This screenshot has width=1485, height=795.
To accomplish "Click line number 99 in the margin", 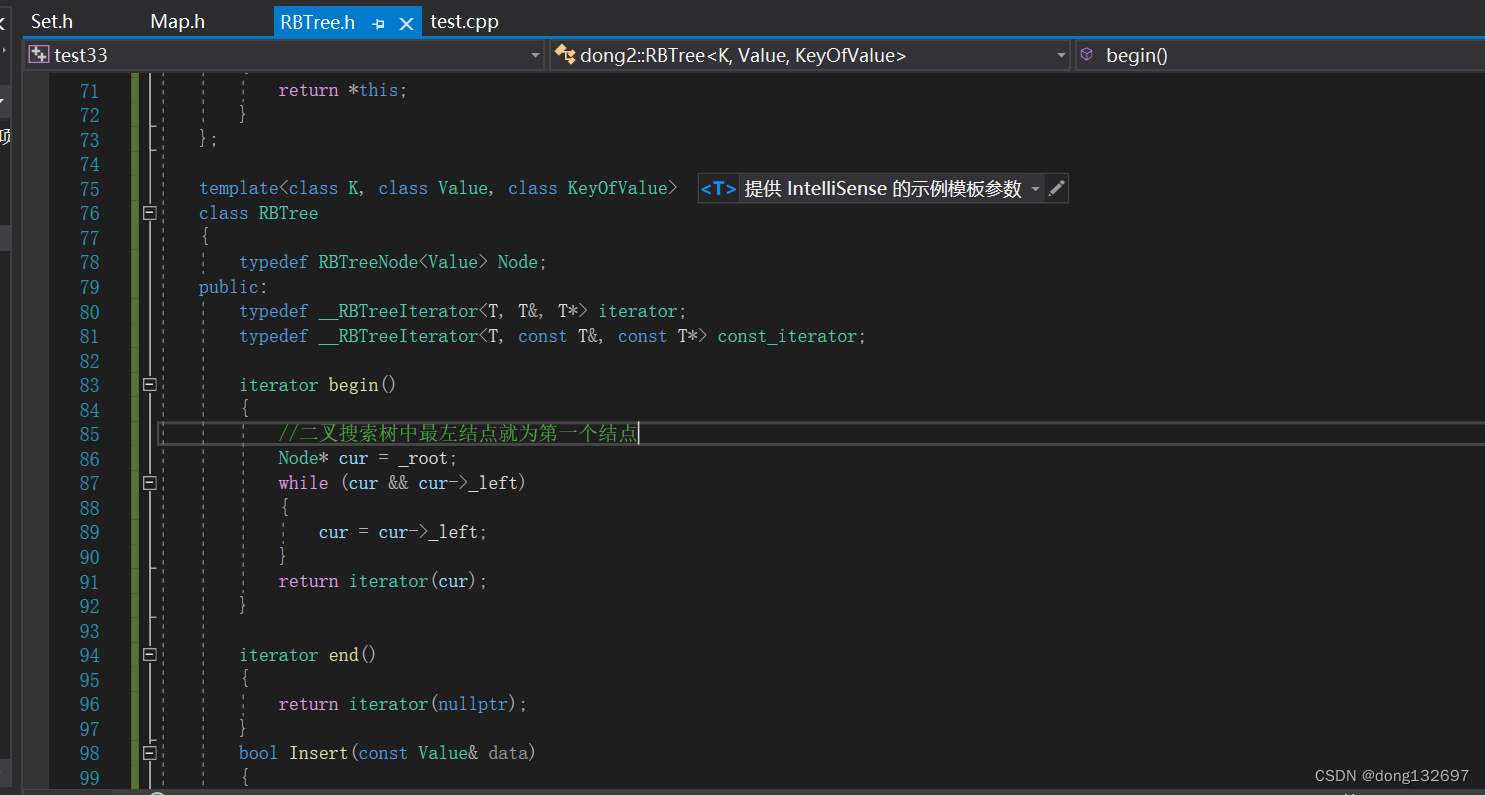I will coord(89,778).
